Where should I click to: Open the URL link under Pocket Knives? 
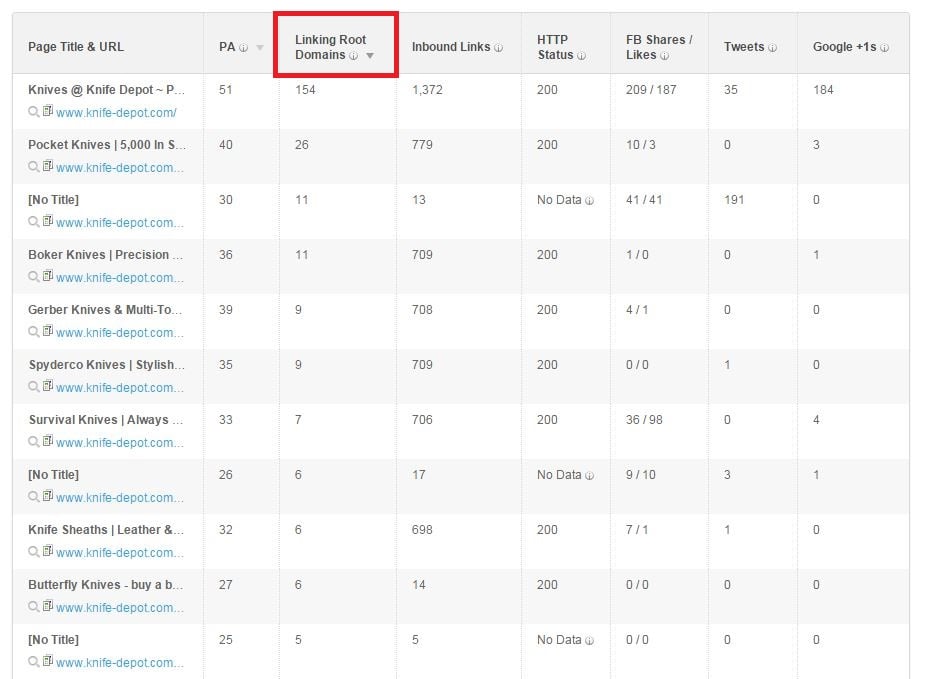point(120,168)
